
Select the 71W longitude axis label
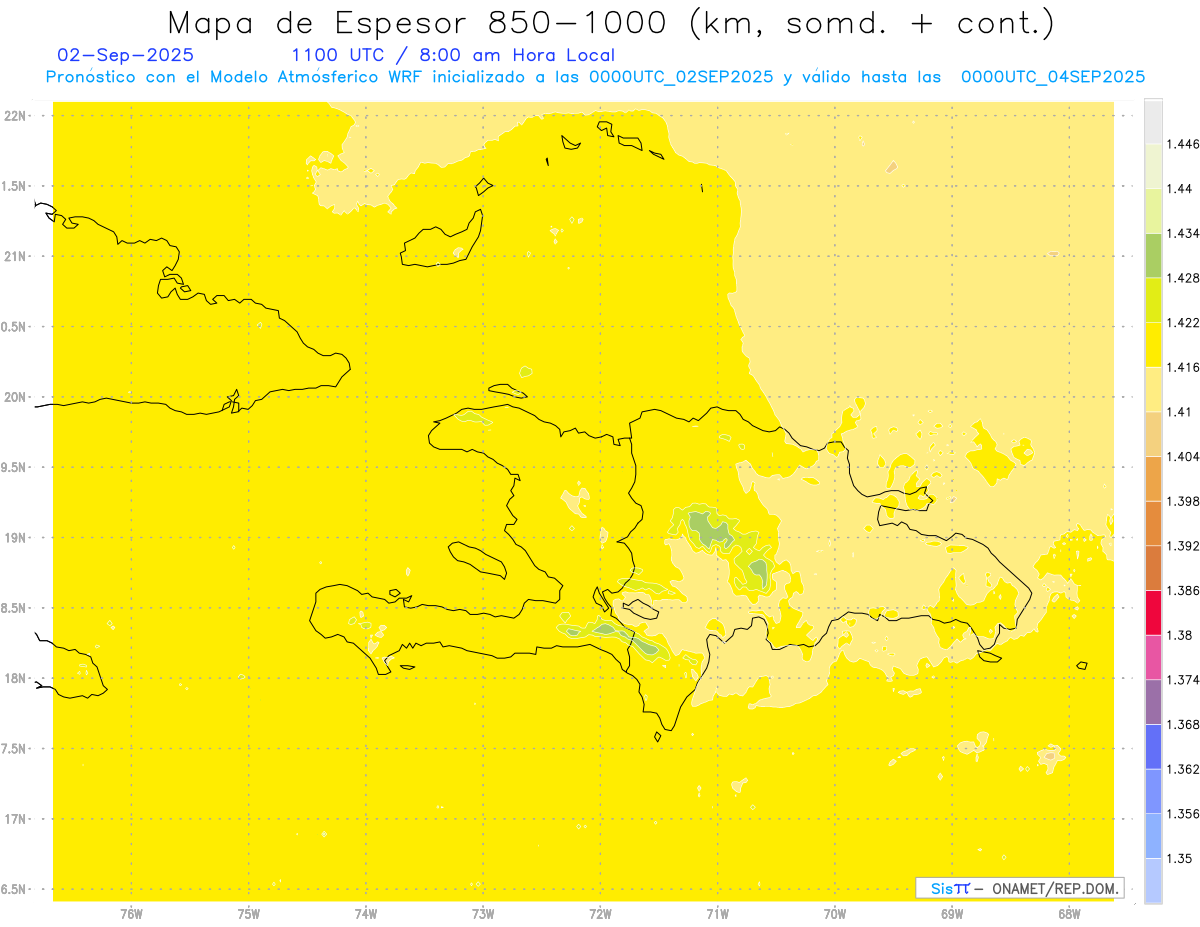pyautogui.click(x=717, y=914)
